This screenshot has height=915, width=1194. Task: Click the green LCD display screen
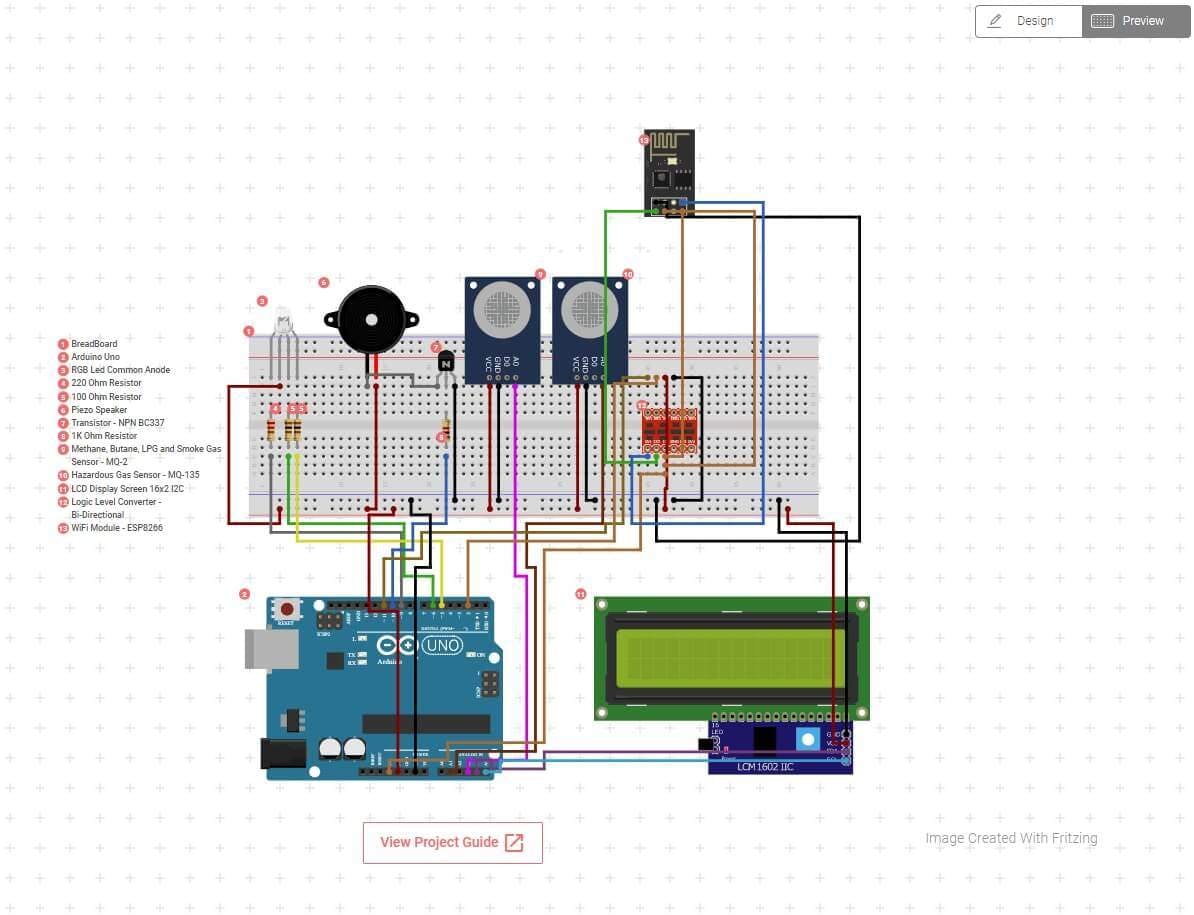tap(731, 658)
